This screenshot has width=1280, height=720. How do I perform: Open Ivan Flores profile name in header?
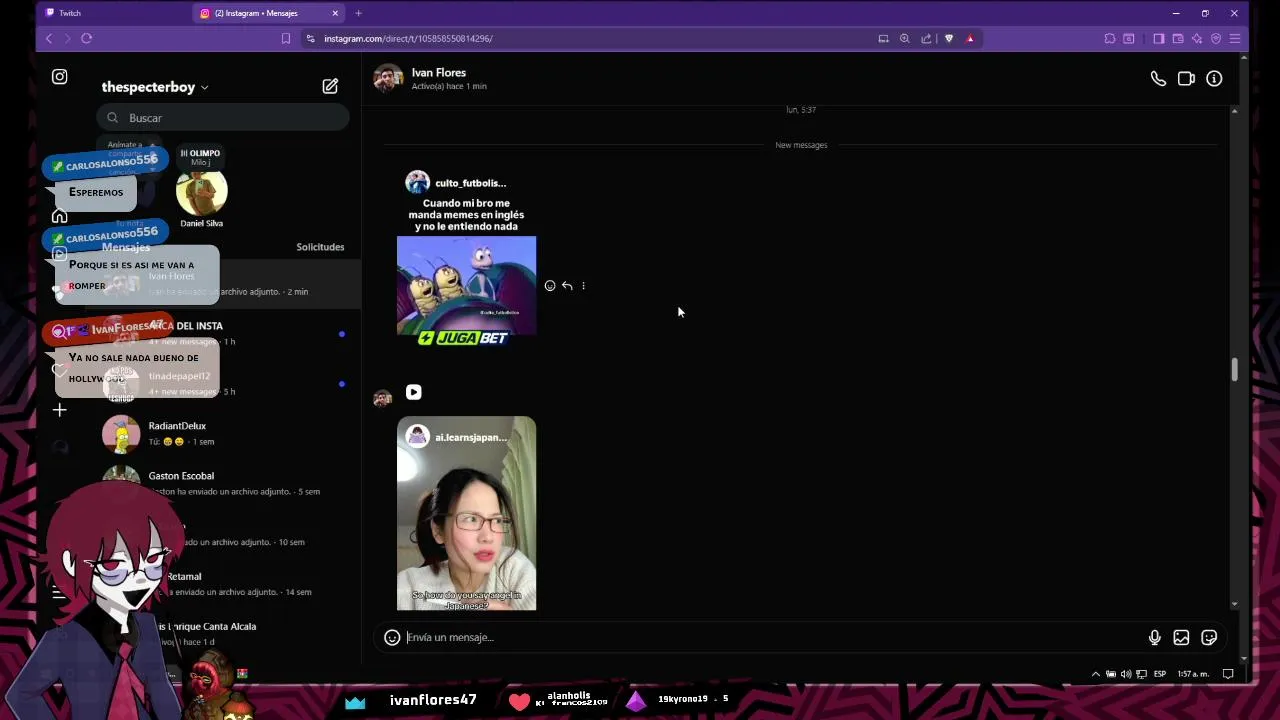(x=439, y=73)
